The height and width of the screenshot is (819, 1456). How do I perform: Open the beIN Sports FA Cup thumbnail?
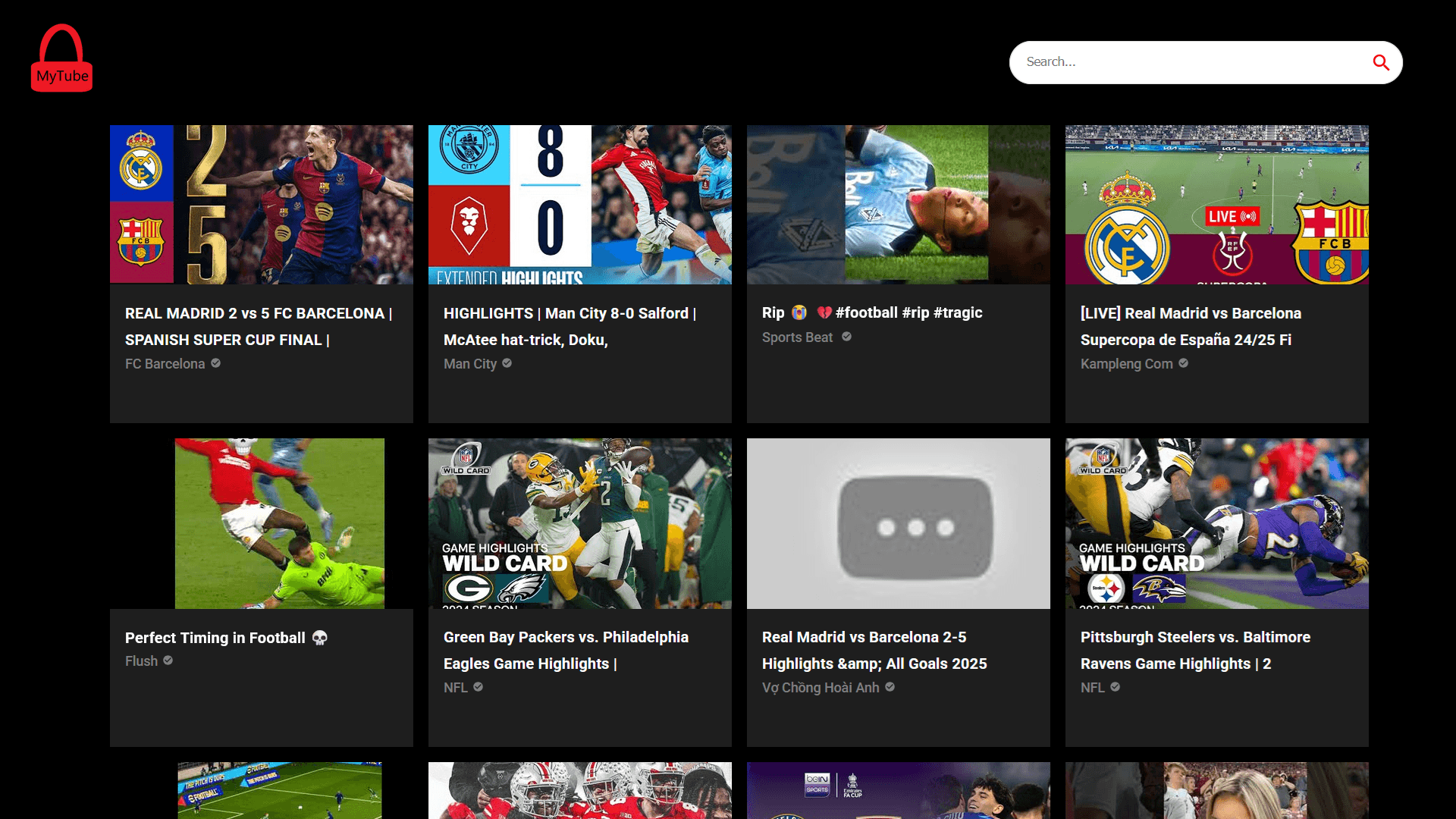[x=899, y=790]
